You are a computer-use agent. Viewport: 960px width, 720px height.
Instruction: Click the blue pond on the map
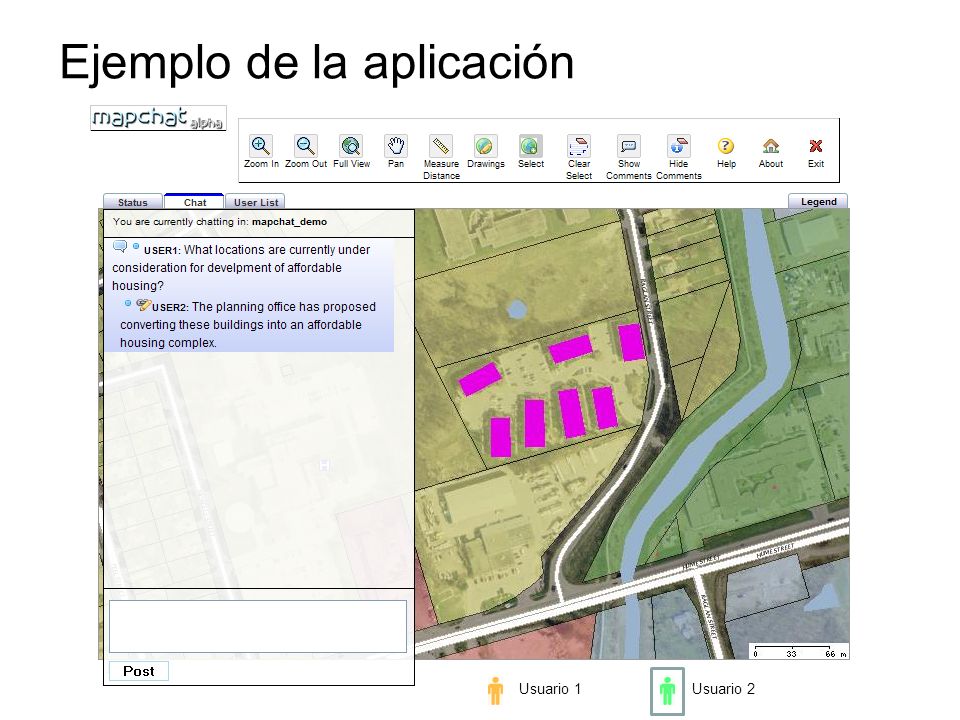(517, 309)
